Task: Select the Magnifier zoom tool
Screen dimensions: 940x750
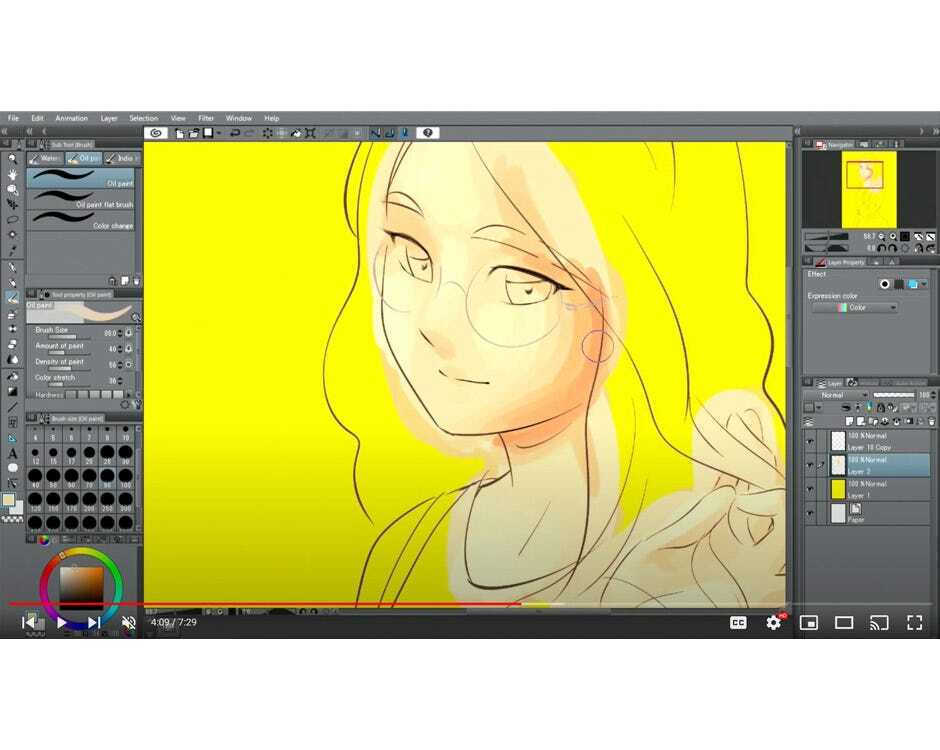Action: coord(12,159)
